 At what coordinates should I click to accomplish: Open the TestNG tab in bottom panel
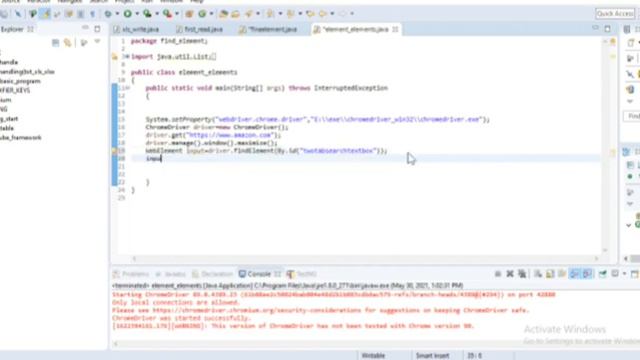click(302, 274)
